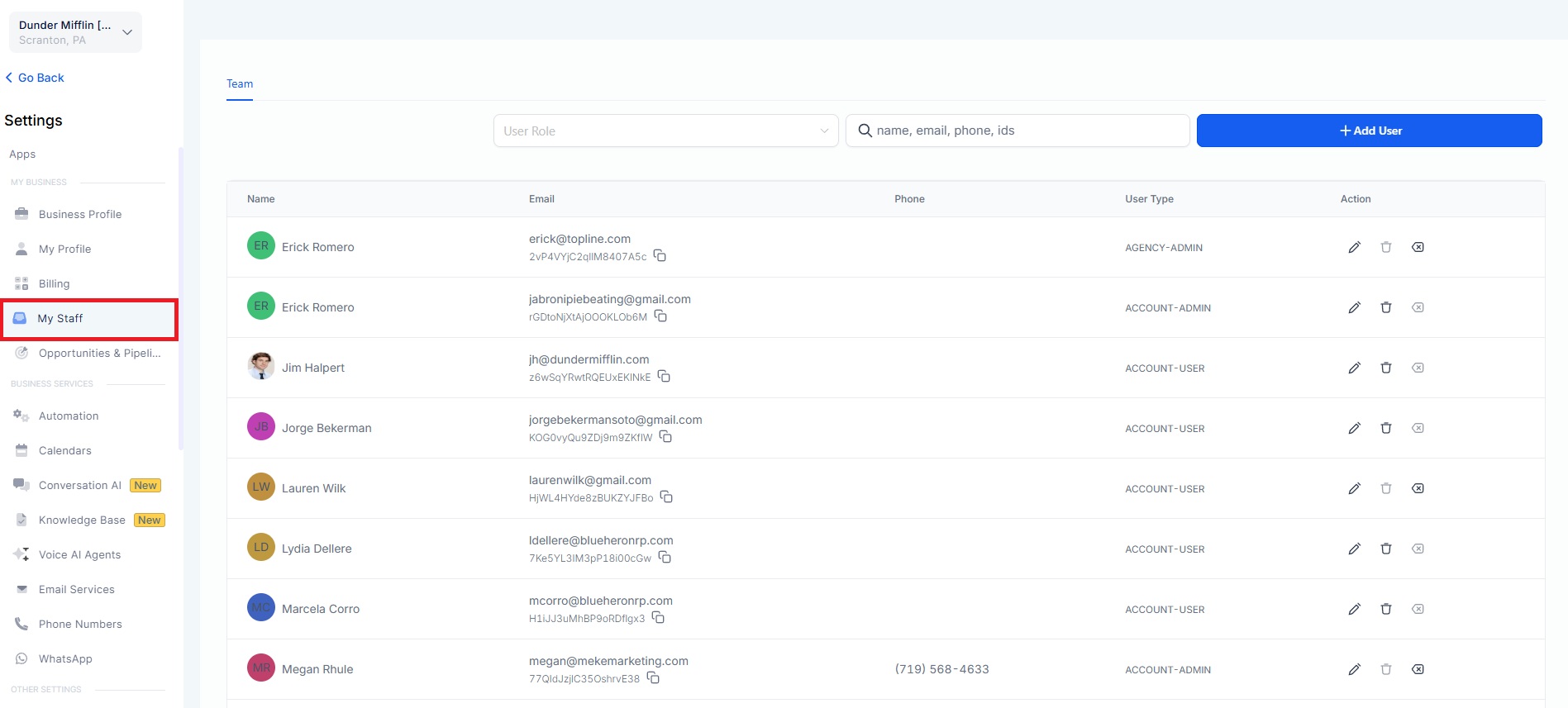Click the sidebar scrollbar
The image size is (1568, 708).
(x=180, y=297)
